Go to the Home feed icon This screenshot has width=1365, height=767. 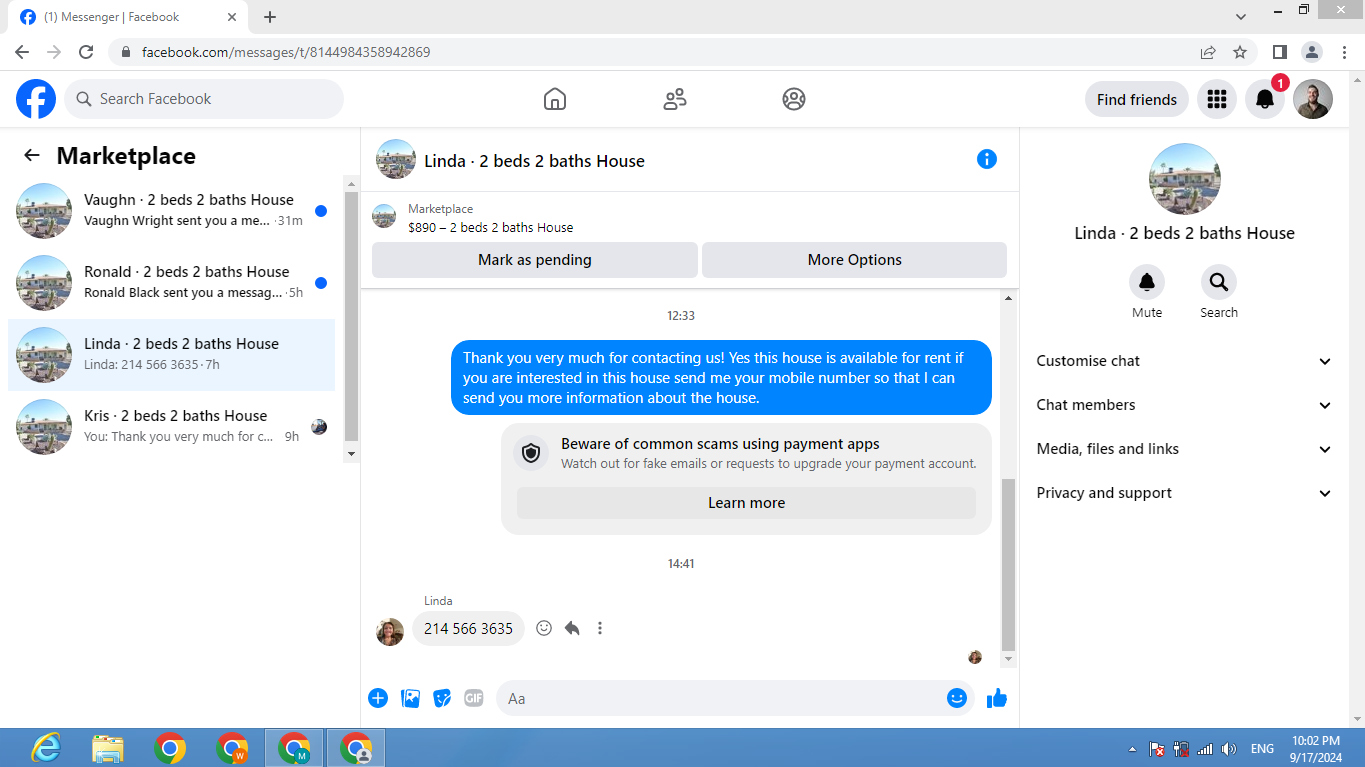point(555,99)
